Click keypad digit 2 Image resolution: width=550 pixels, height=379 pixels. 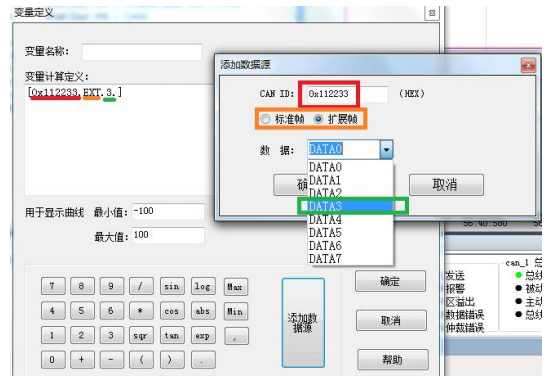(82, 335)
